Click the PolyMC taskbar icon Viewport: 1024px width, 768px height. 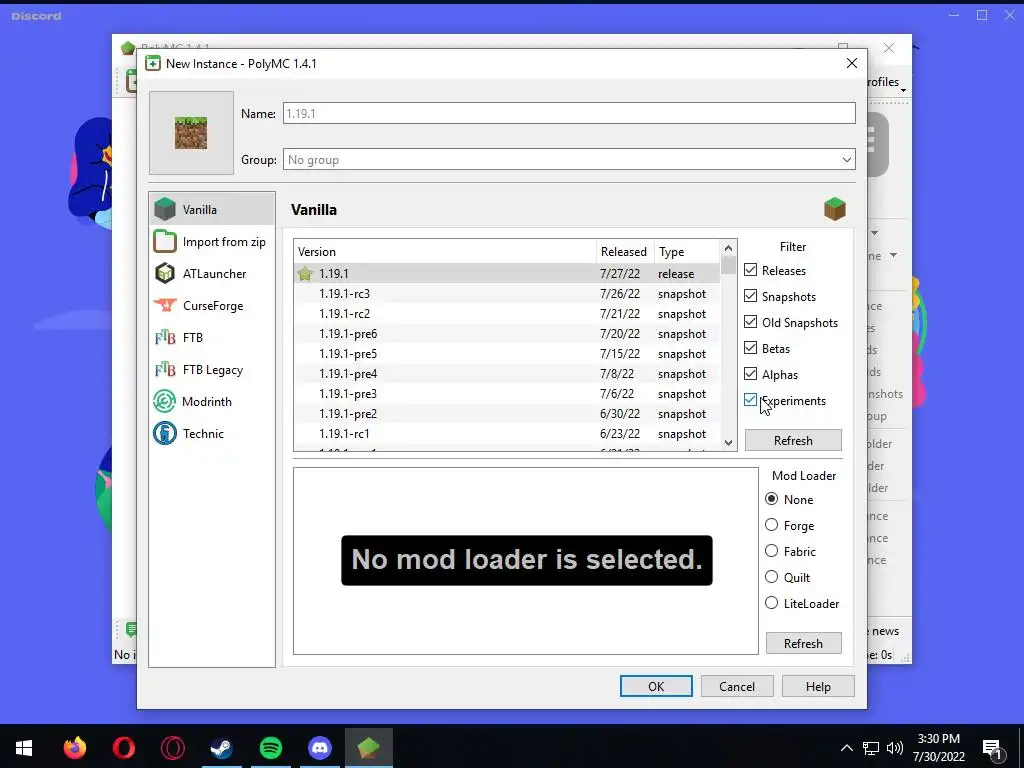368,748
